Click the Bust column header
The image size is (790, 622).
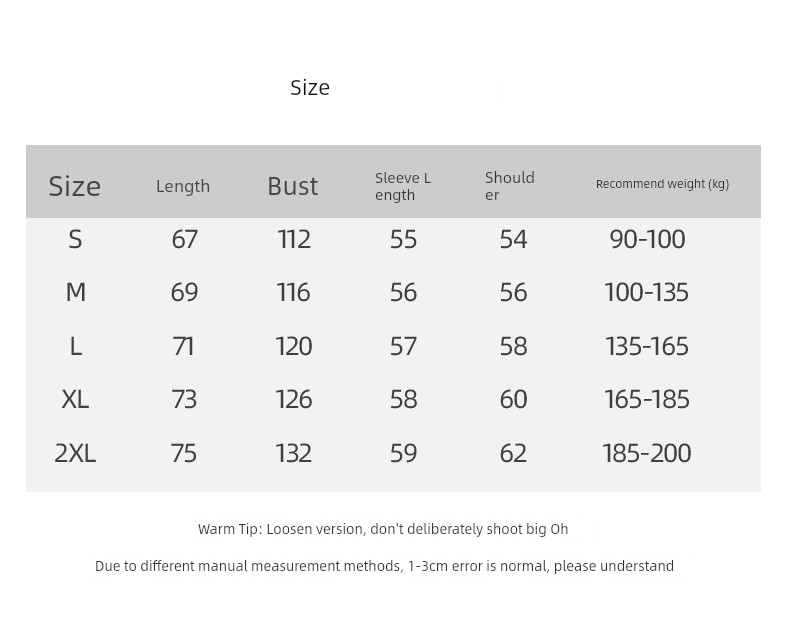292,186
